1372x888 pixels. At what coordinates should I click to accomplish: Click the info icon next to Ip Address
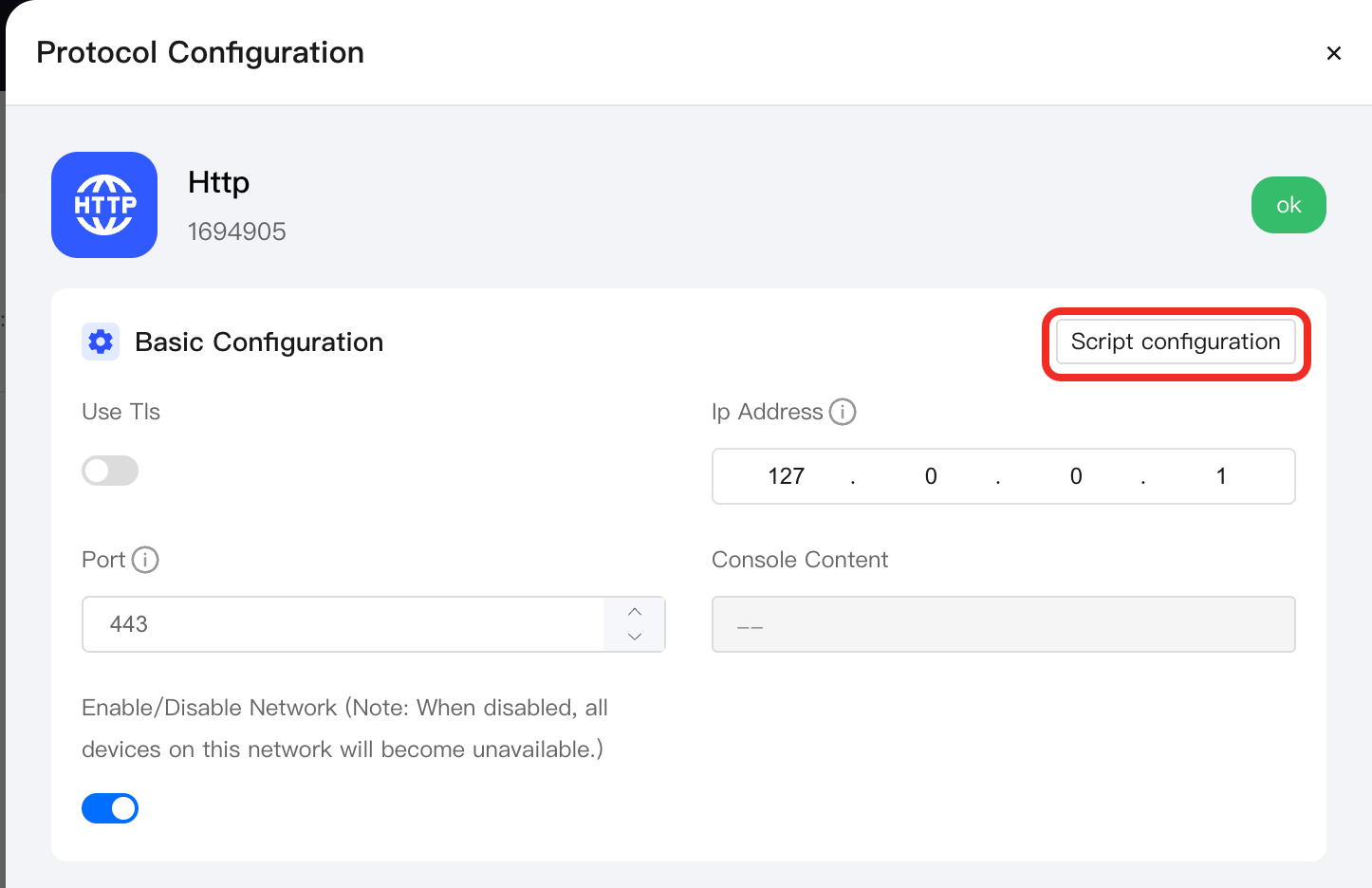(x=843, y=412)
